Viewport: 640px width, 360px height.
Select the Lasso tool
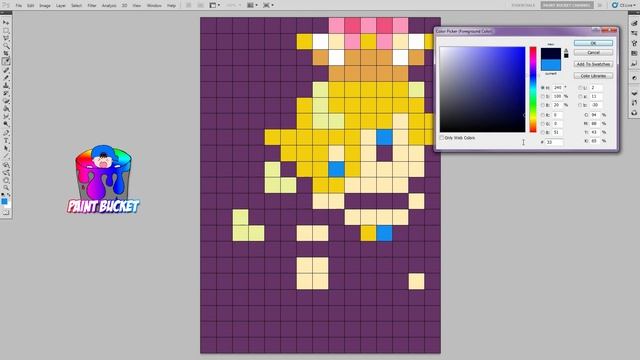6,38
